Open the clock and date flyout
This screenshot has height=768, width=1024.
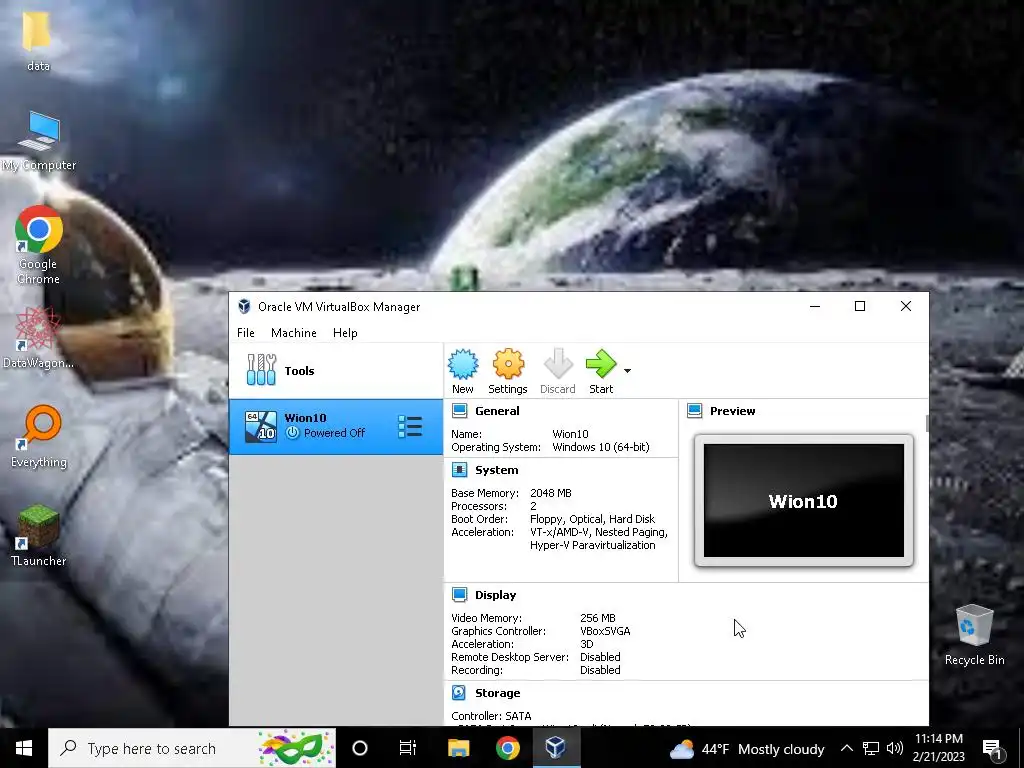[x=938, y=748]
